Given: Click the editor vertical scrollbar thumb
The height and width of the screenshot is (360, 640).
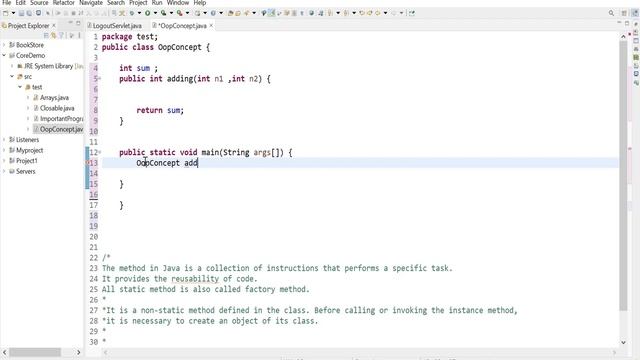Looking at the screenshot, I should click(x=623, y=176).
